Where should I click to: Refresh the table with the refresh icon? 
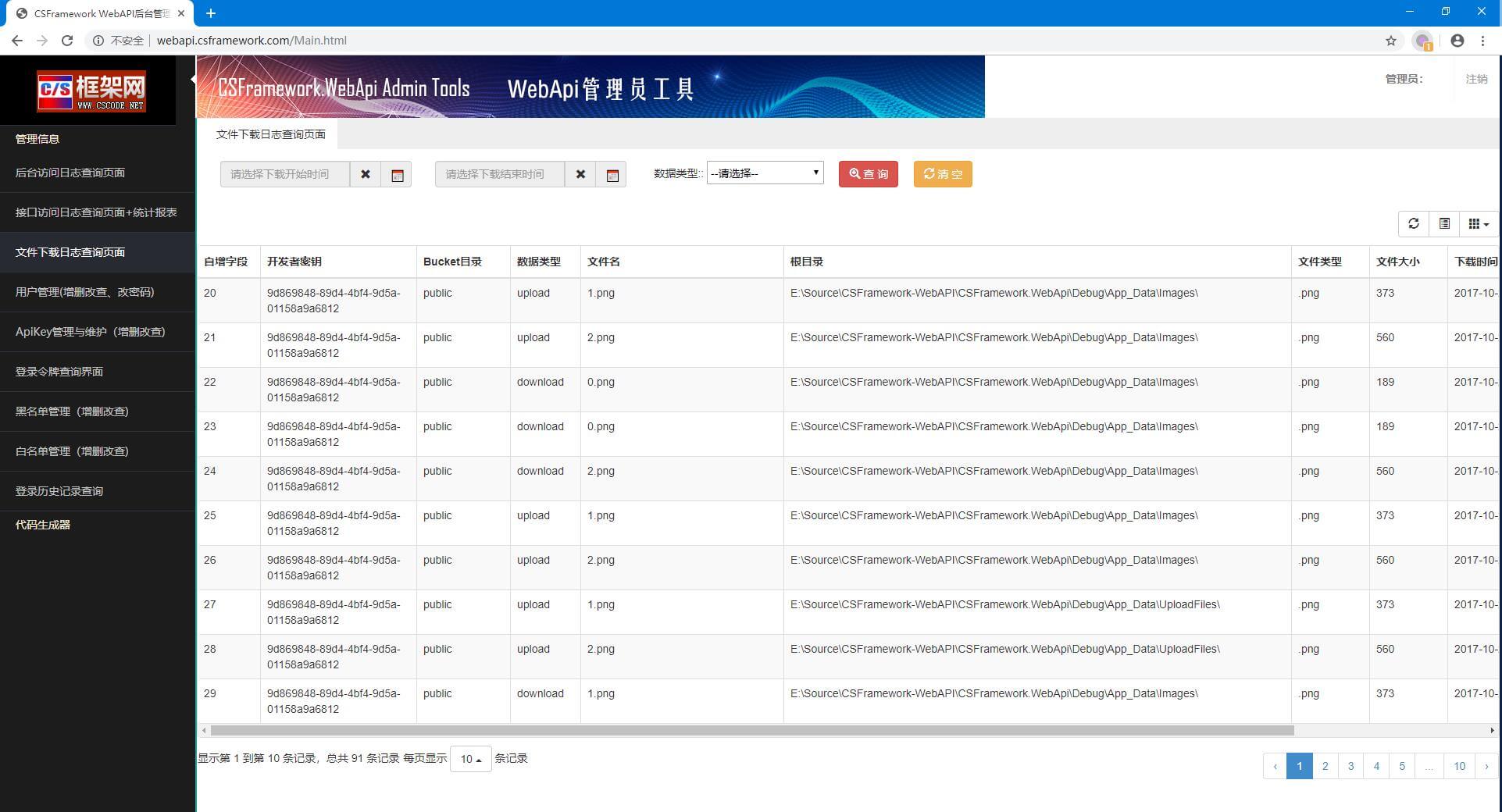1413,224
